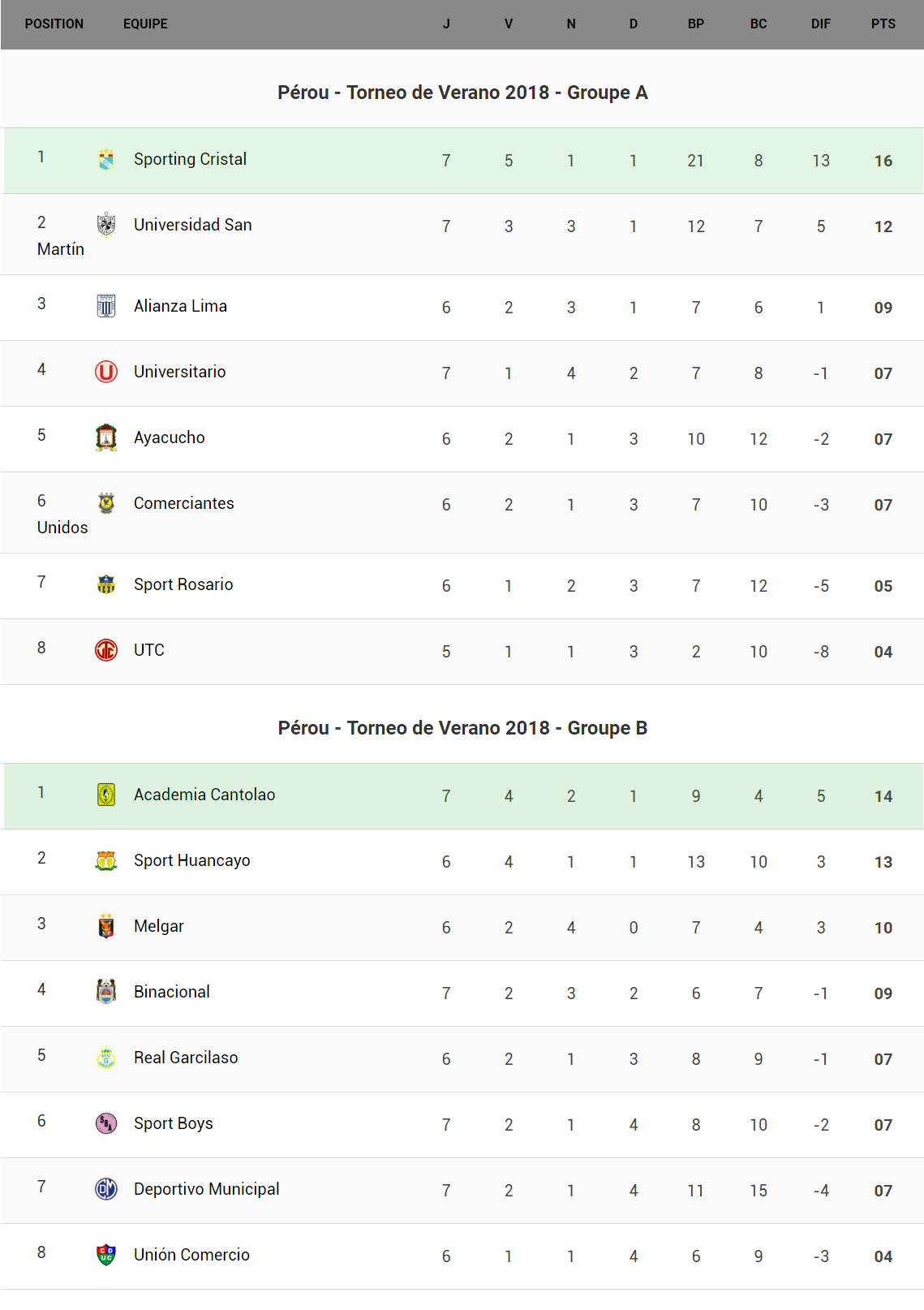The height and width of the screenshot is (1310, 924).
Task: Open the Universidad San Martín team link
Action: tap(192, 225)
